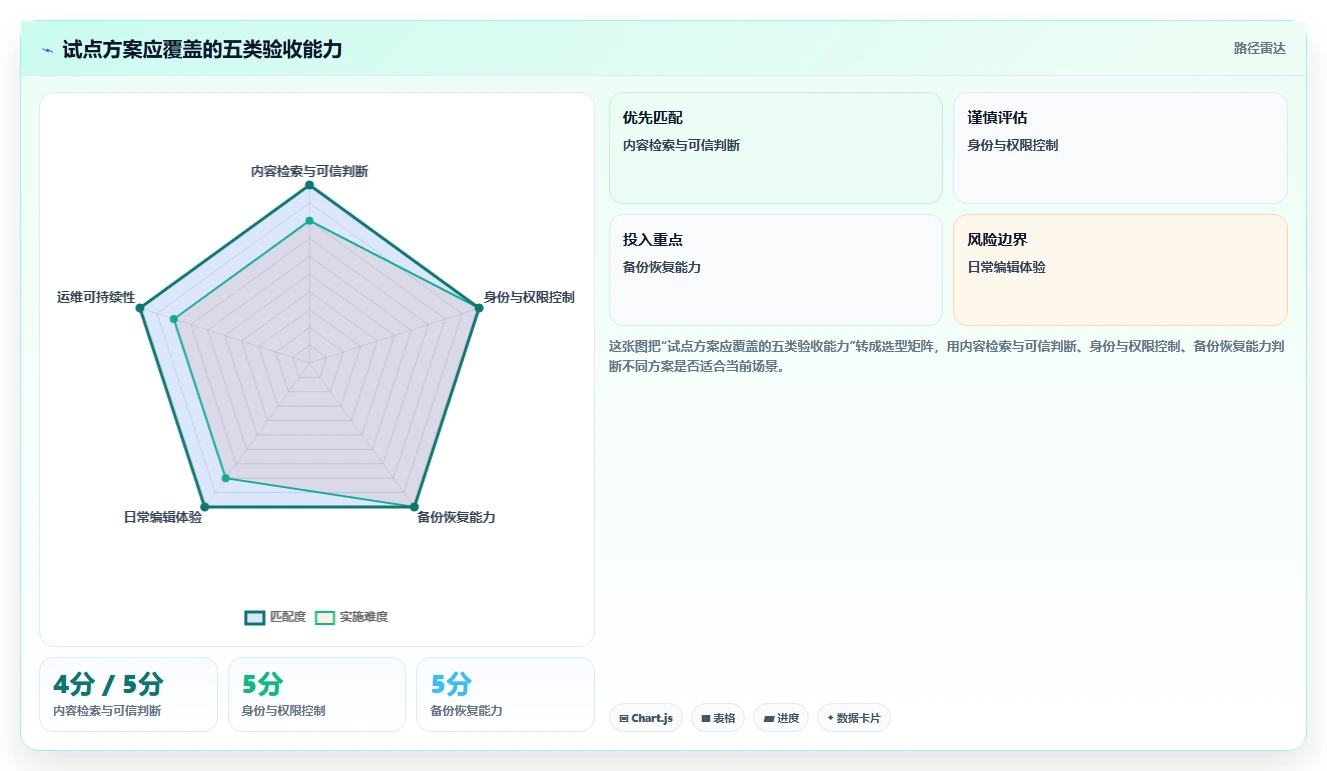Screen dimensions: 1327x771
Task: Click the lightning icon beside the title
Action: (47, 50)
